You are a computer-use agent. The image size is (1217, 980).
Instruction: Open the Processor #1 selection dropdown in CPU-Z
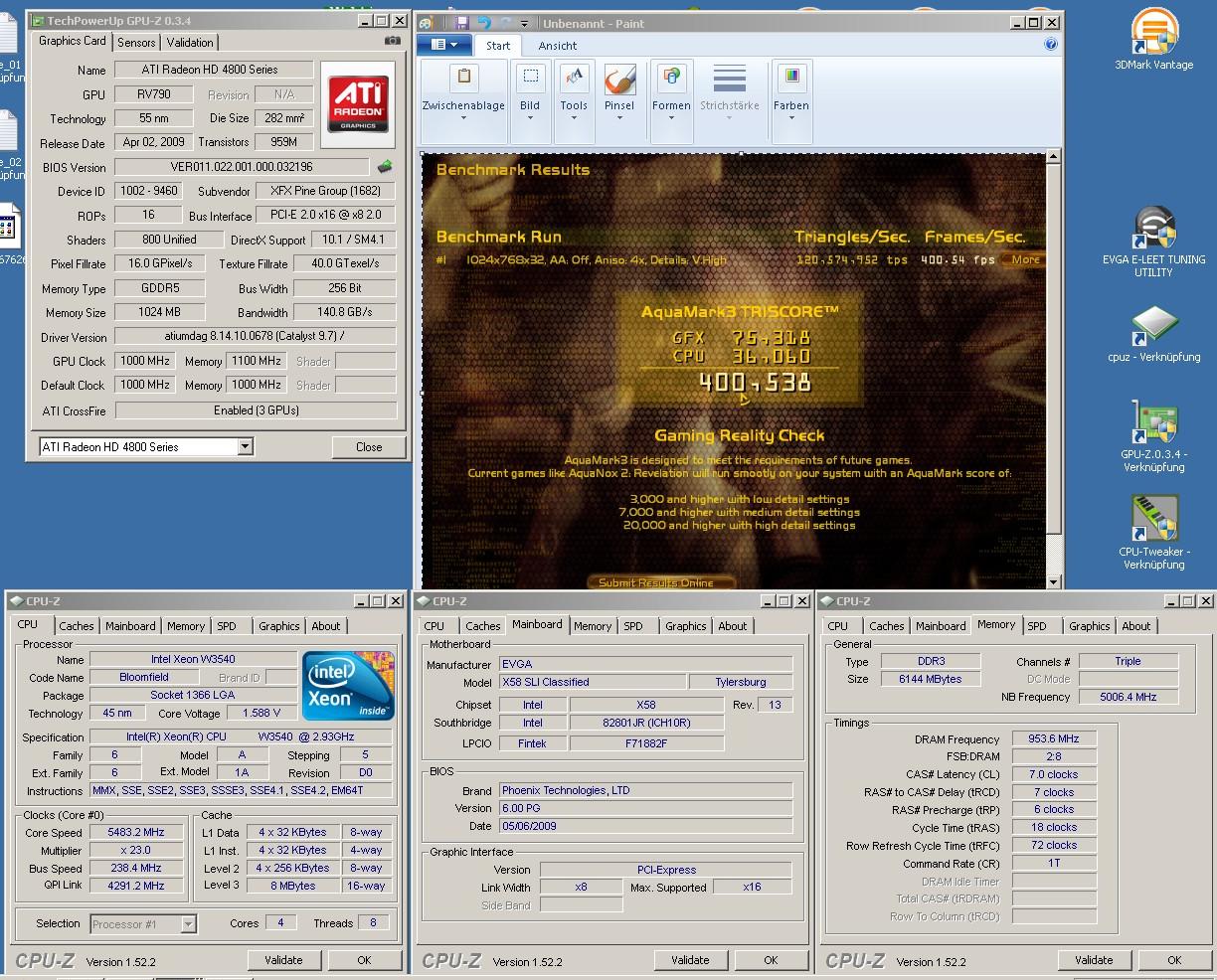click(143, 924)
